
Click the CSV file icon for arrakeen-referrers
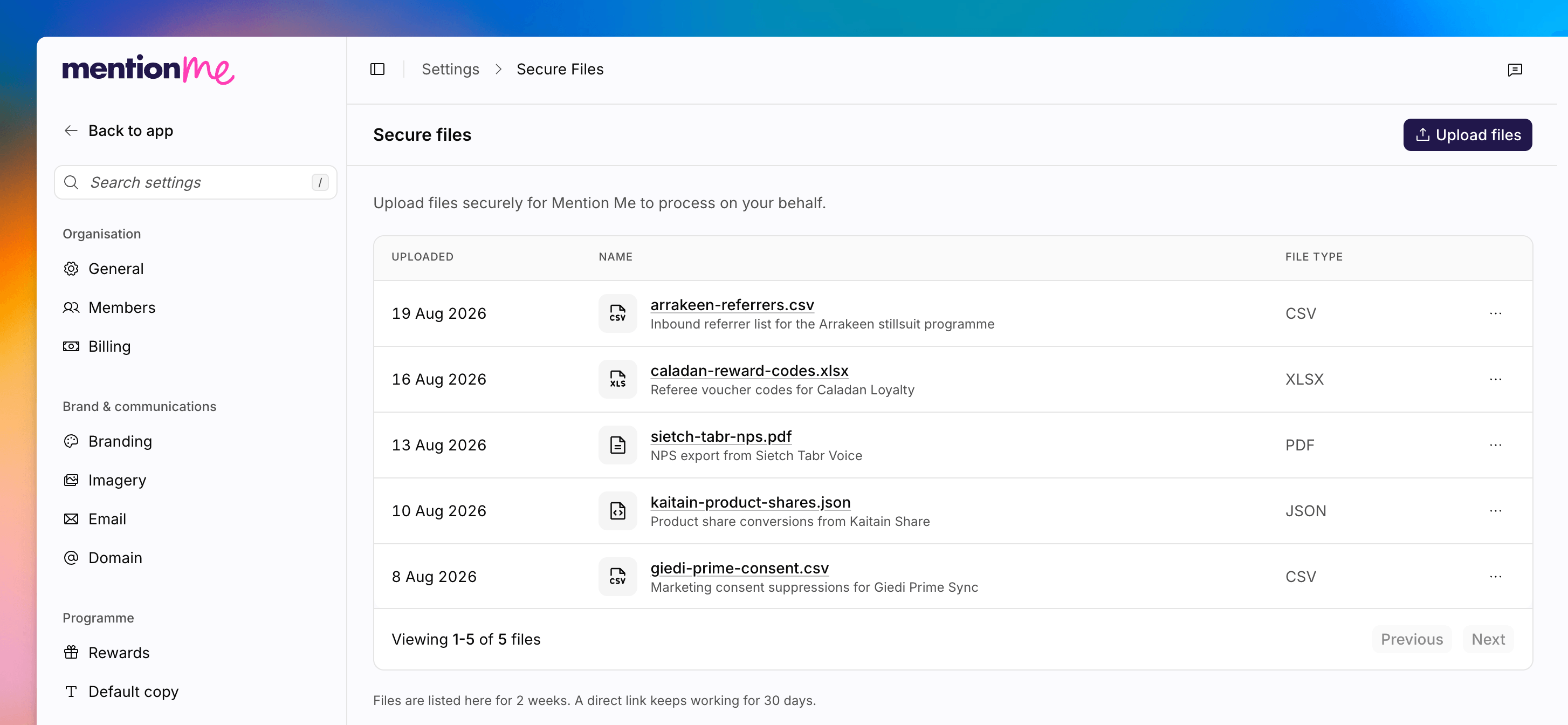tap(617, 313)
